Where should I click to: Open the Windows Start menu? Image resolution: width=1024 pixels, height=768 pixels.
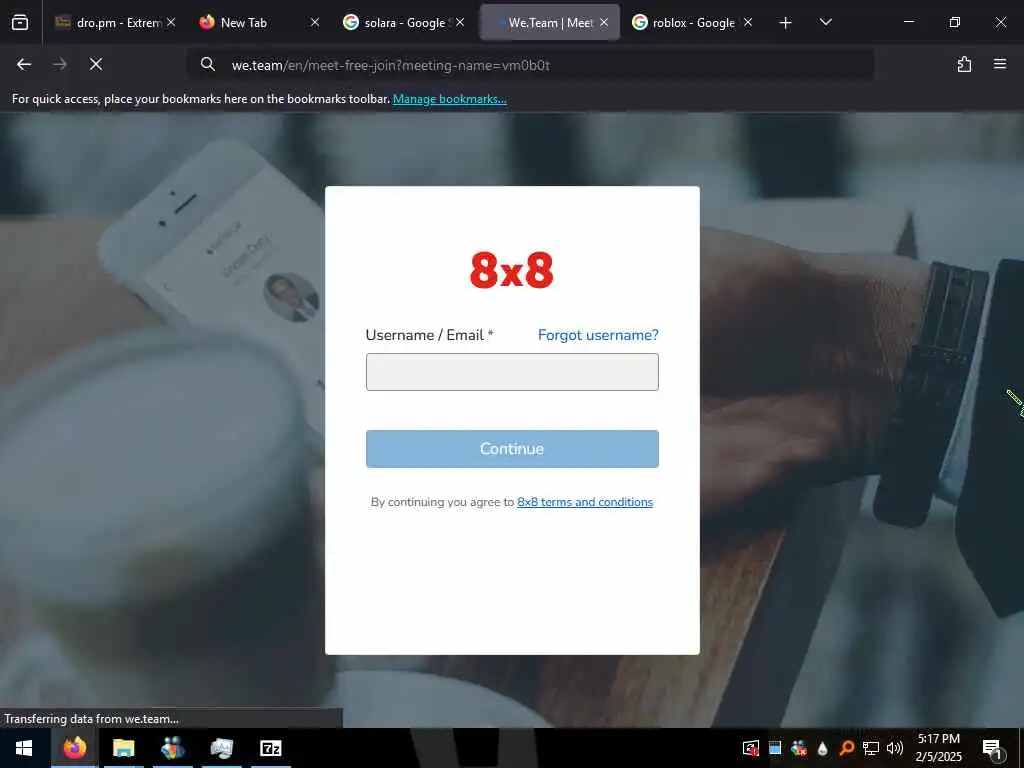pyautogui.click(x=24, y=748)
